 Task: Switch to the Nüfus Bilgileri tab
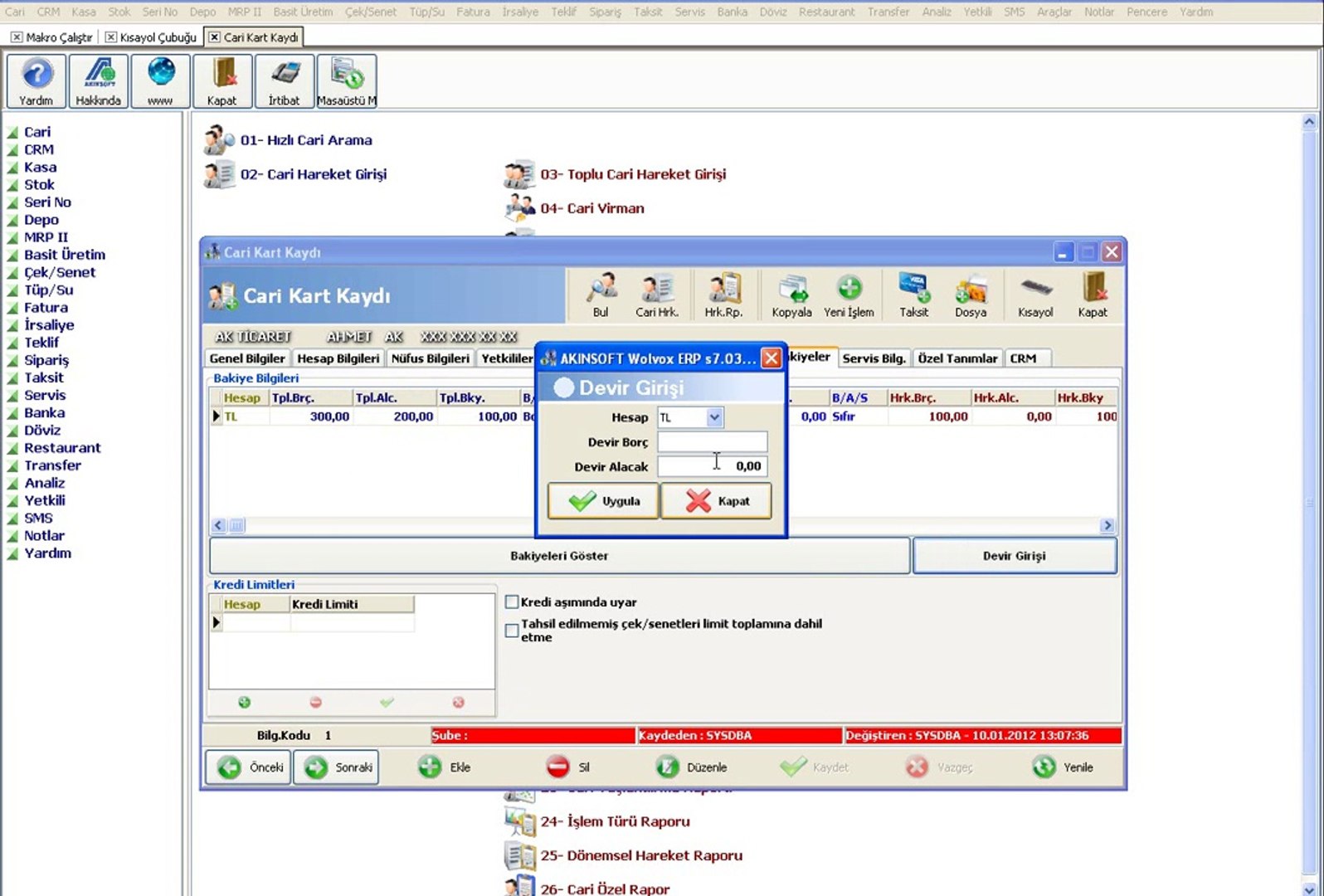pyautogui.click(x=430, y=358)
